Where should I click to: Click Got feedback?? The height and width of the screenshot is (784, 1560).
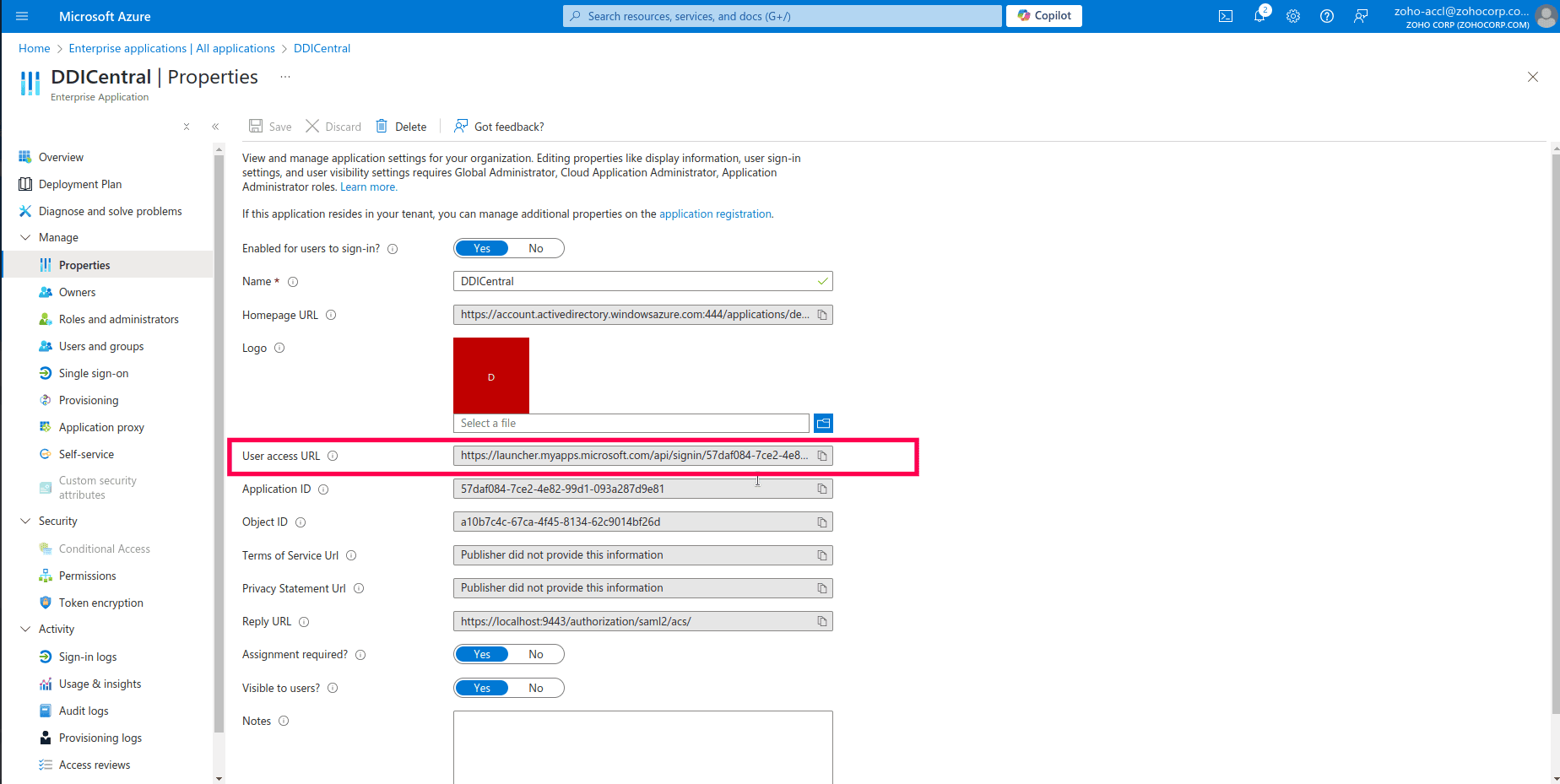(499, 127)
